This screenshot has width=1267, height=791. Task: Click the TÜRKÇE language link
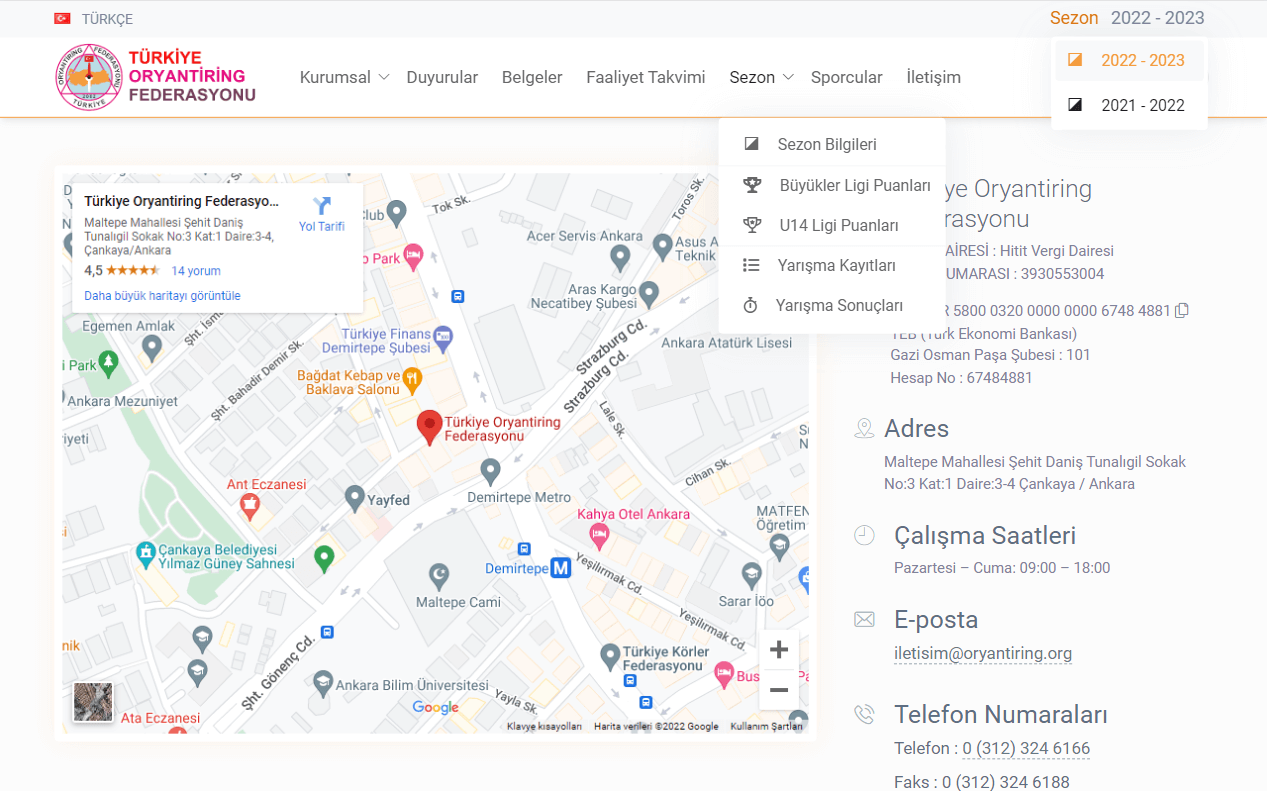click(x=107, y=19)
